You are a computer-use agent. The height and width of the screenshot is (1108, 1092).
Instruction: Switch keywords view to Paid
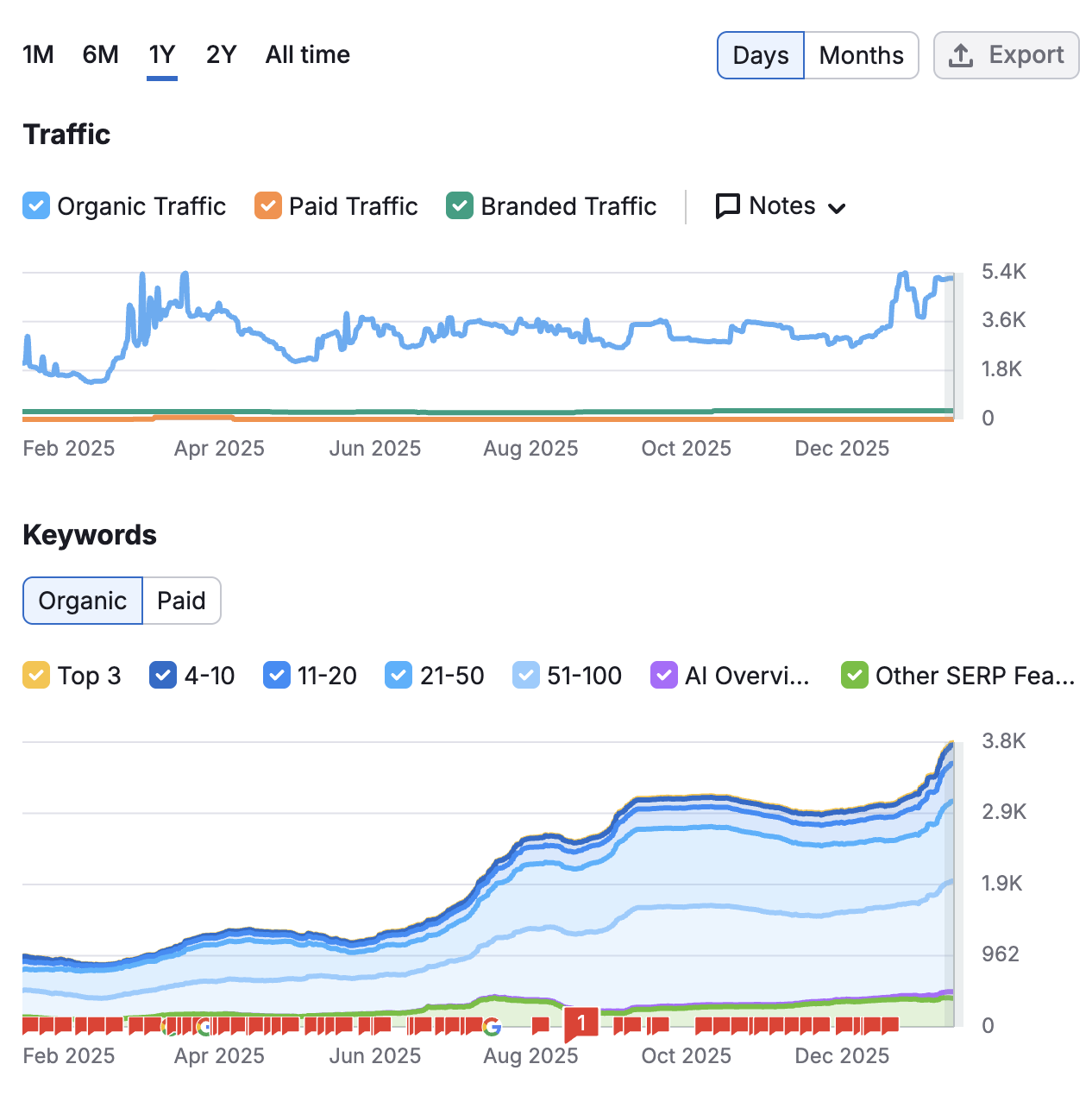click(181, 601)
